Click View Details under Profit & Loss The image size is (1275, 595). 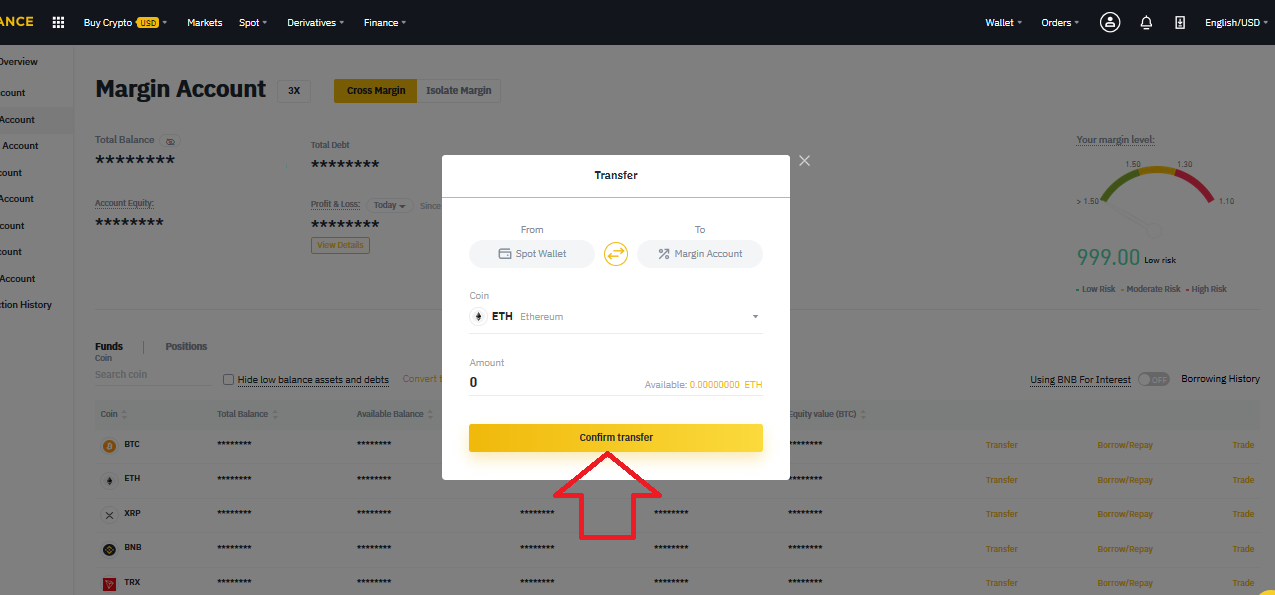point(340,245)
